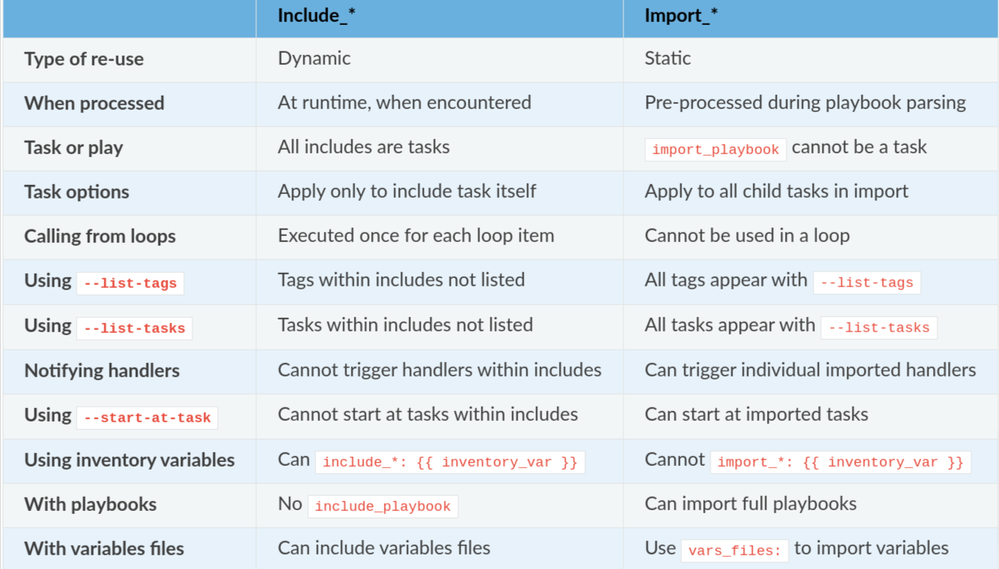This screenshot has height=569, width=999.
Task: Click the "Dynamic" cell
Action: [314, 58]
